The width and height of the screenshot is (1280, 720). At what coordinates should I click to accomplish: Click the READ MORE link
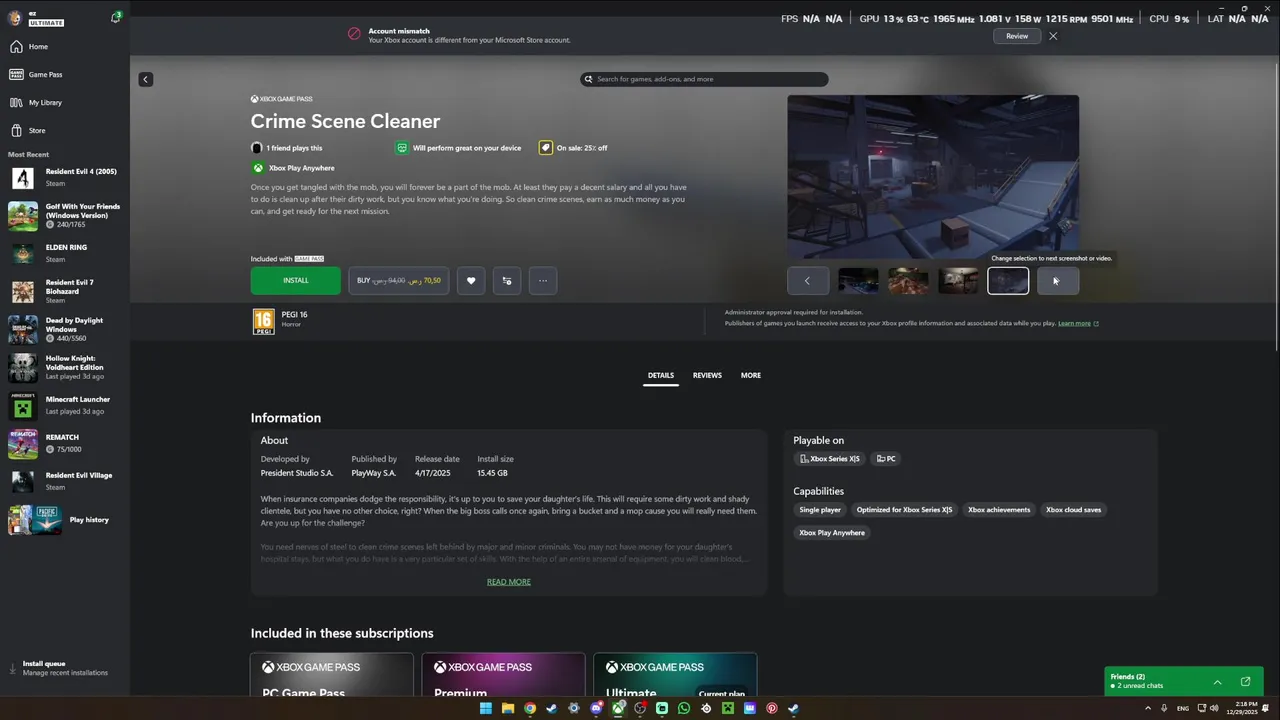tap(509, 582)
